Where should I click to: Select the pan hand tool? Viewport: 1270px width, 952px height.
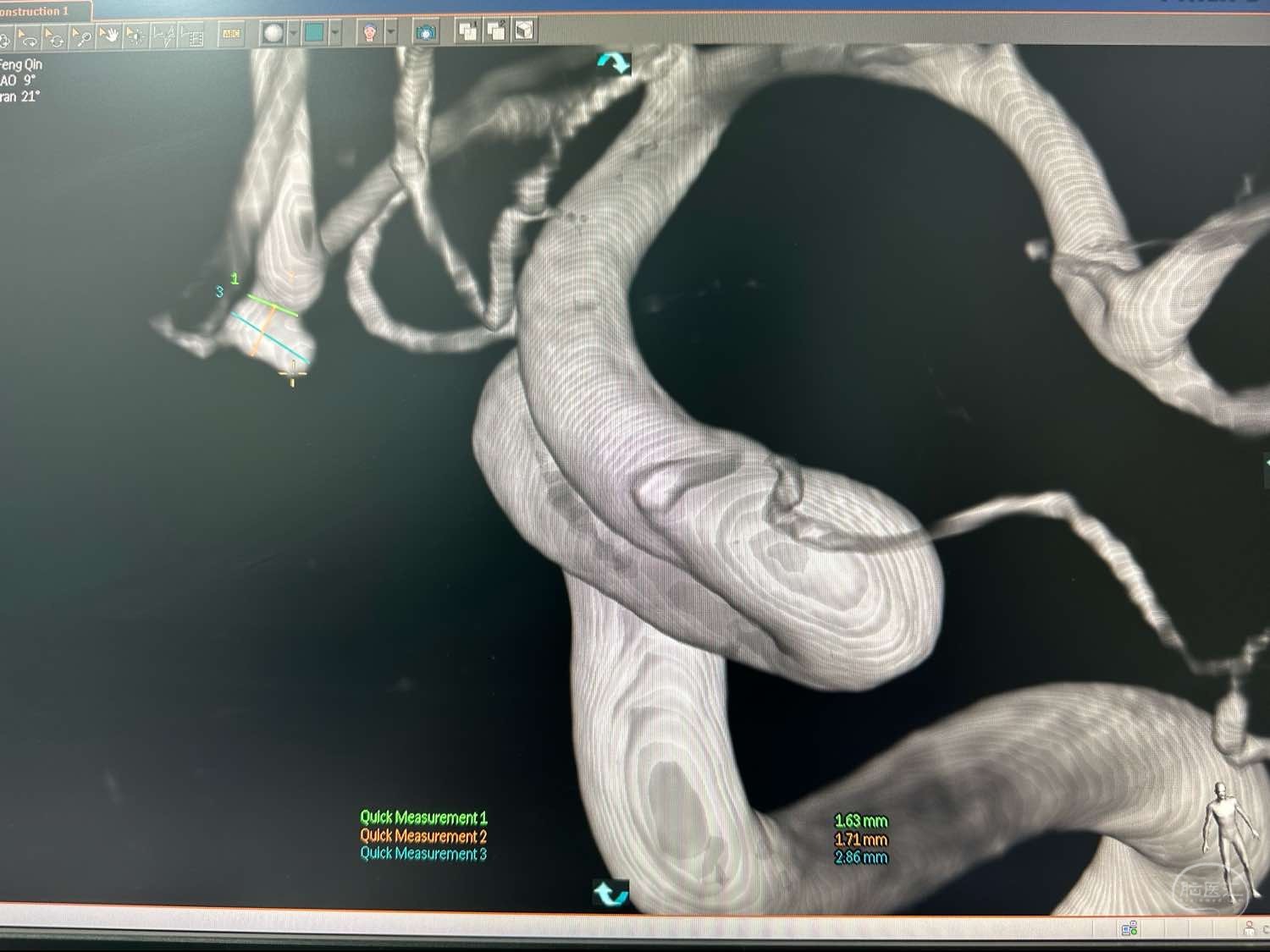coord(108,36)
